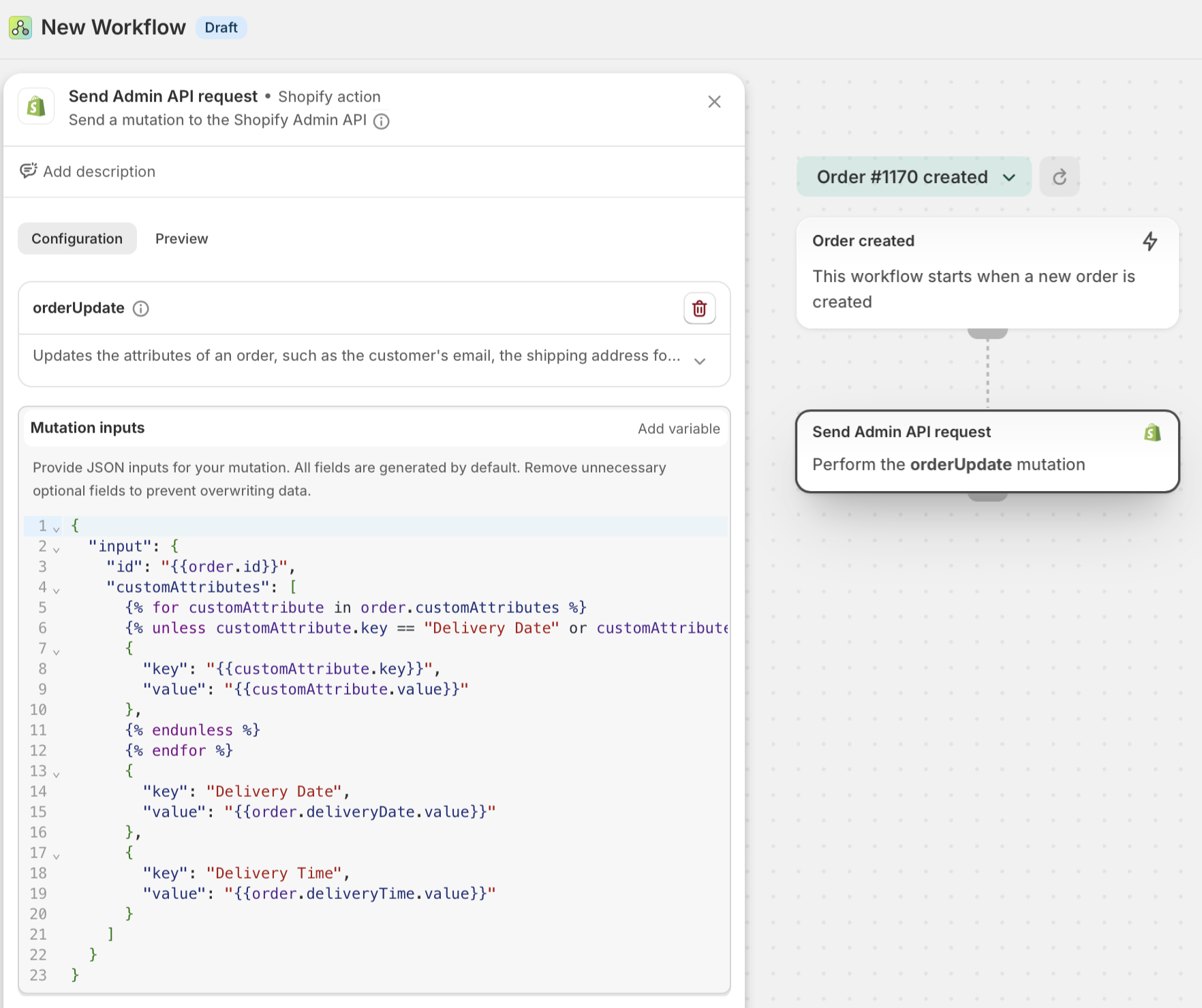The image size is (1202, 1008).
Task: Collapse the "input" block at line 2
Action: pyautogui.click(x=57, y=550)
